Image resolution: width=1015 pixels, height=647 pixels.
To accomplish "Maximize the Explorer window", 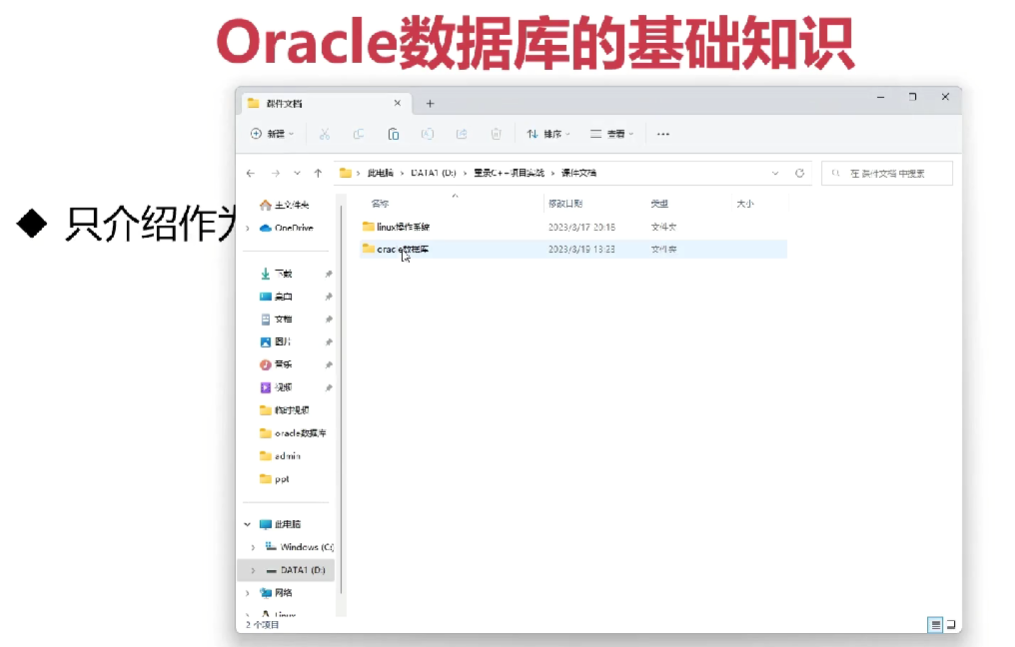I will coord(913,97).
